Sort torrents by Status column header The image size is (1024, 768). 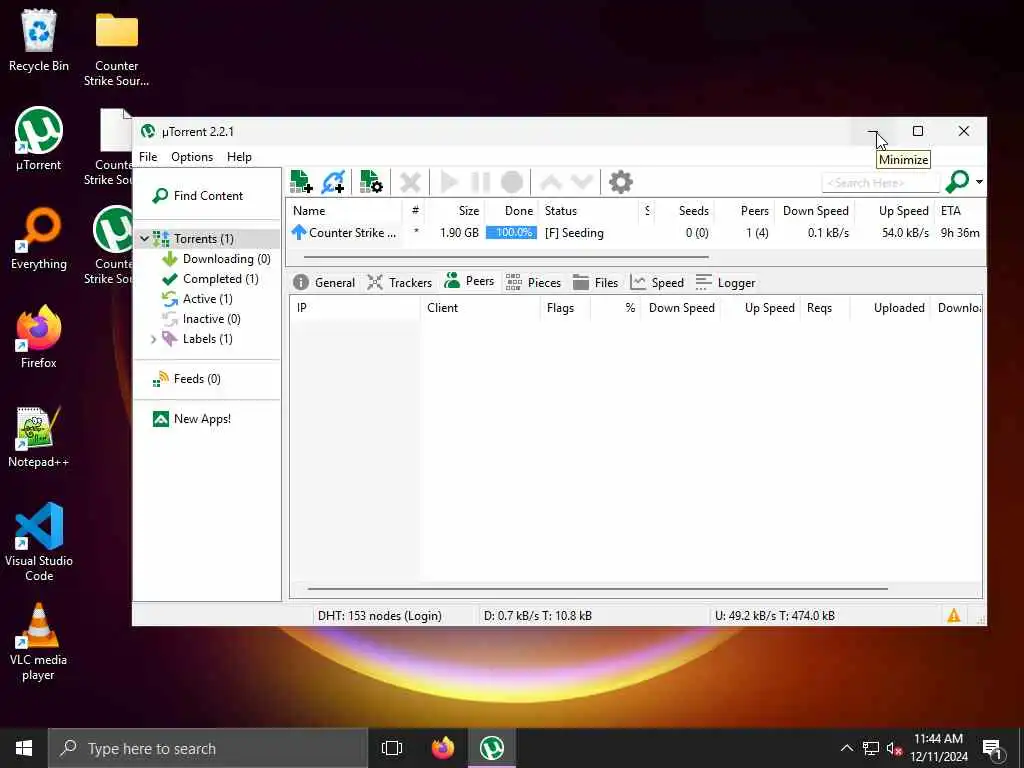(x=588, y=210)
